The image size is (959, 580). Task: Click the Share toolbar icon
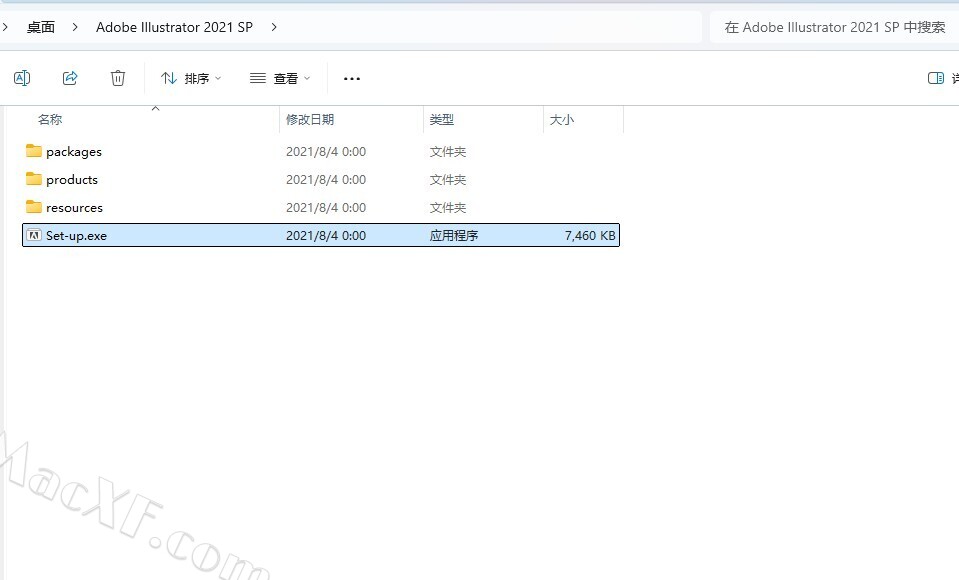click(70, 78)
